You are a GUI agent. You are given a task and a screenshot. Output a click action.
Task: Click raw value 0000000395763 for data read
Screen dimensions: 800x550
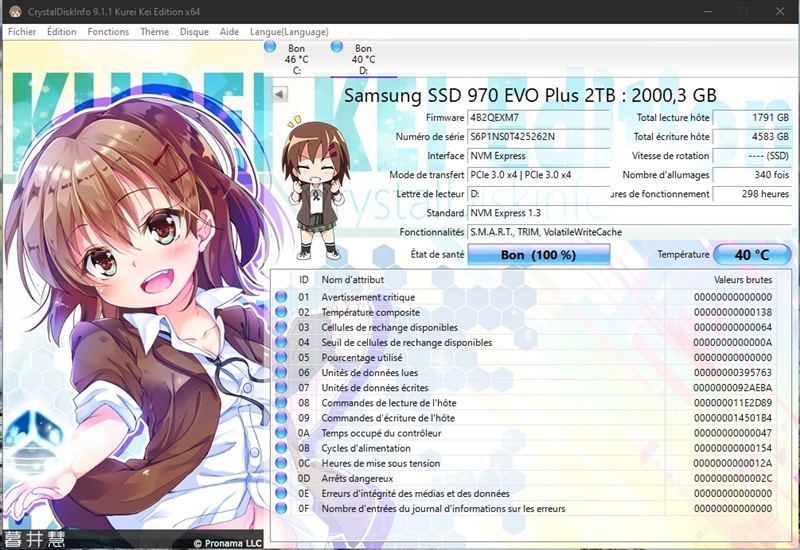pos(733,372)
